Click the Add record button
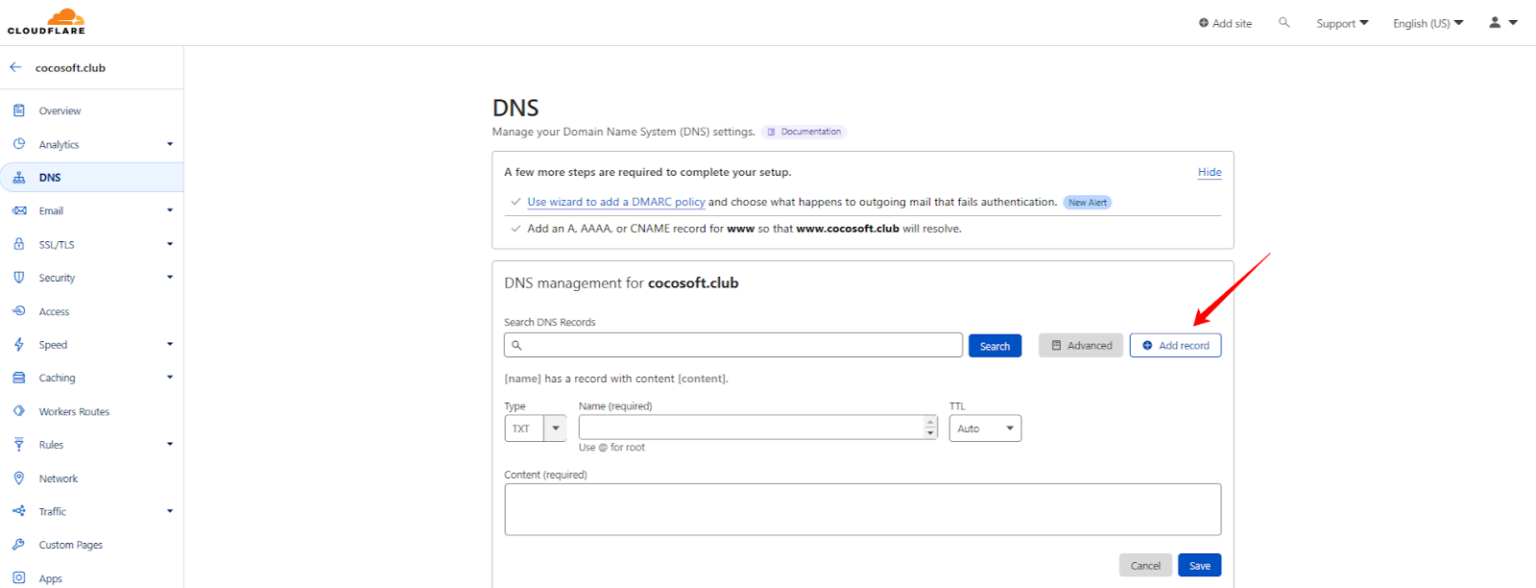The width and height of the screenshot is (1536, 588). click(x=1175, y=344)
